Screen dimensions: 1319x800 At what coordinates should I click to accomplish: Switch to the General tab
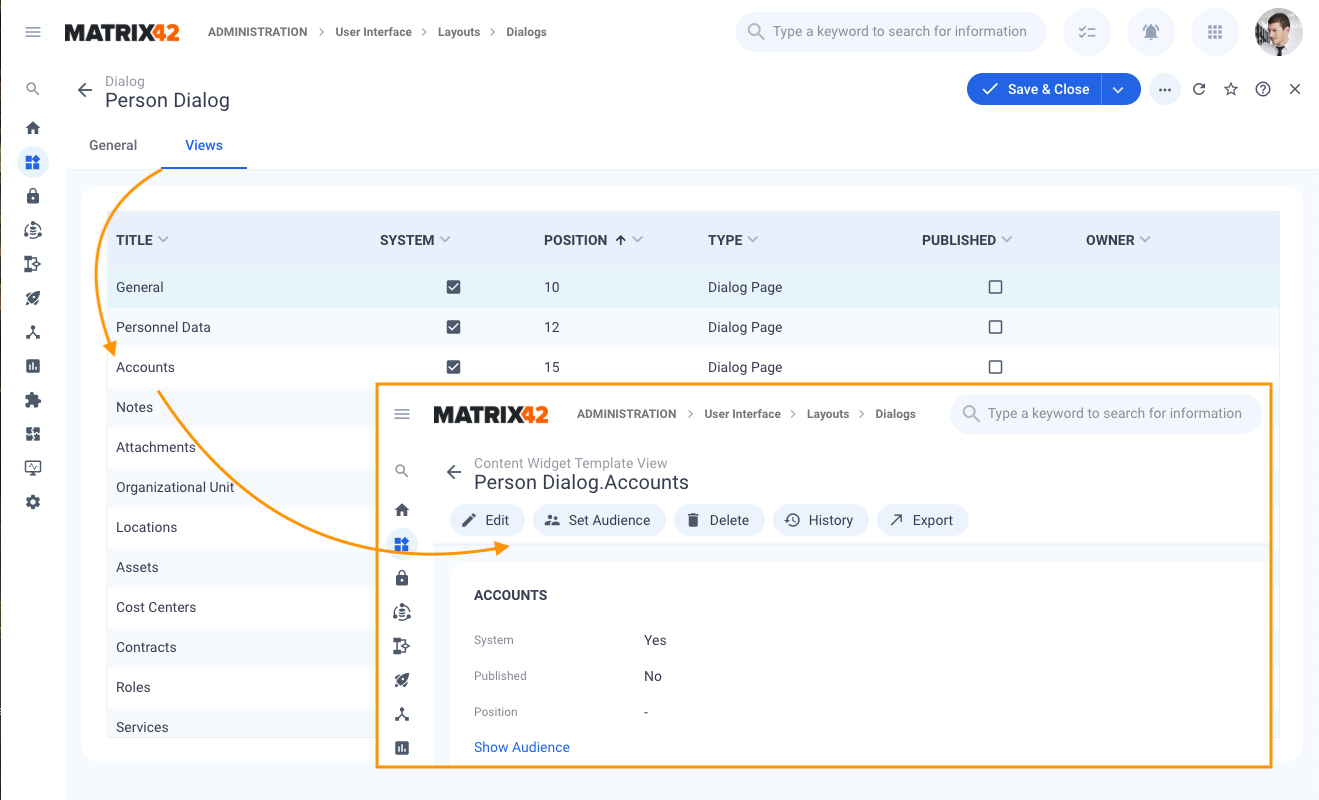pos(113,145)
